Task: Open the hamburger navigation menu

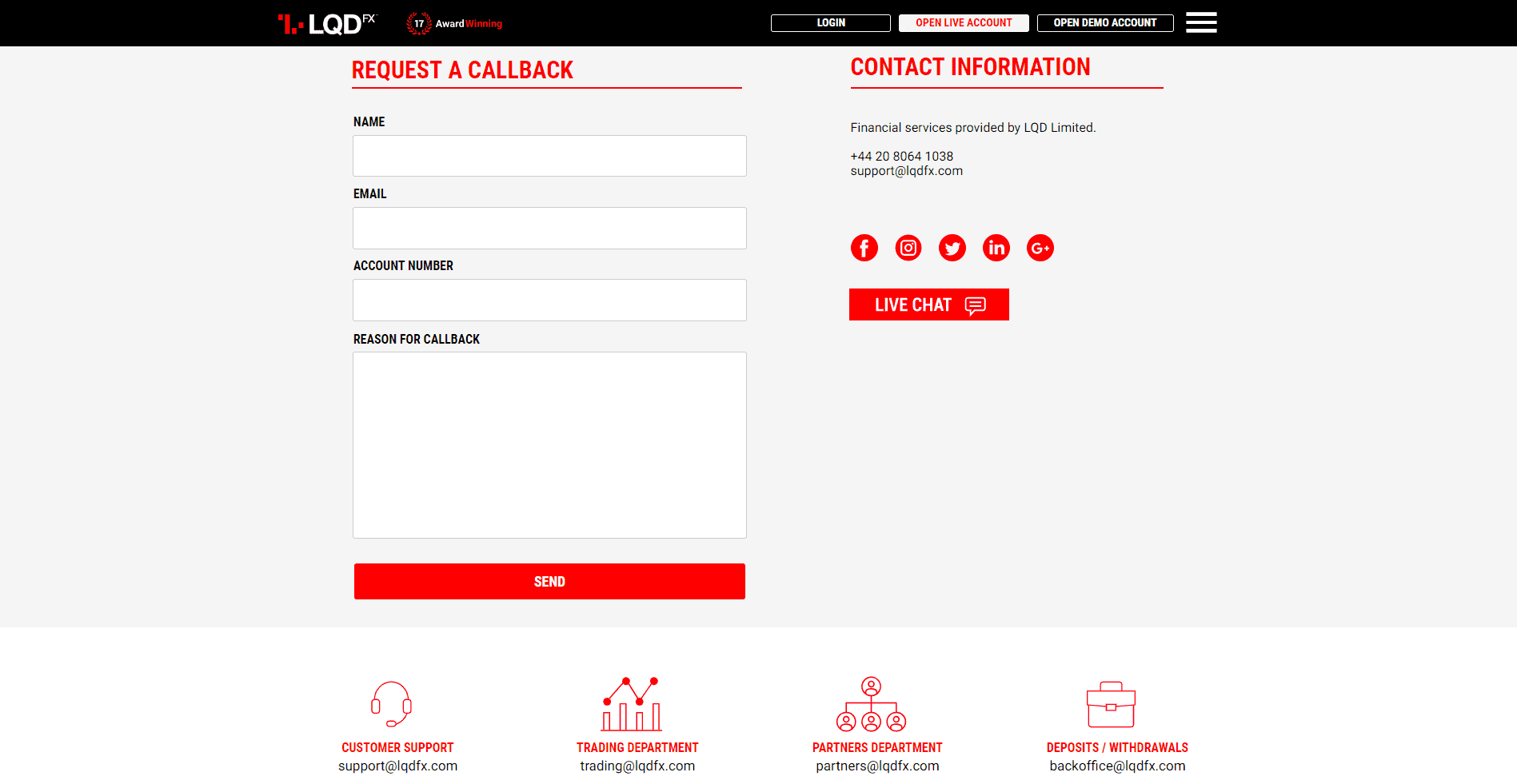Action: pyautogui.click(x=1200, y=22)
